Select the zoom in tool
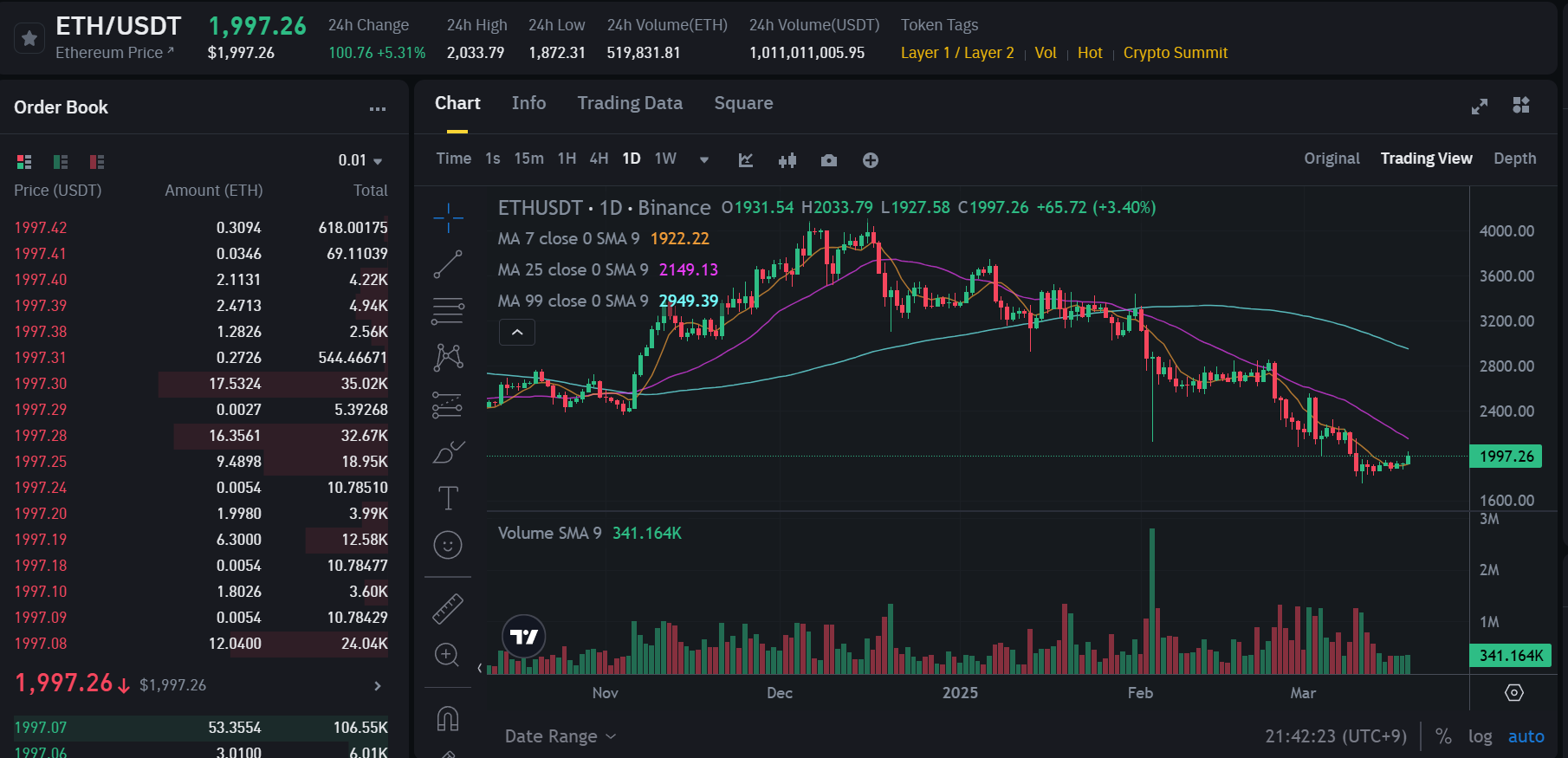 coord(447,655)
